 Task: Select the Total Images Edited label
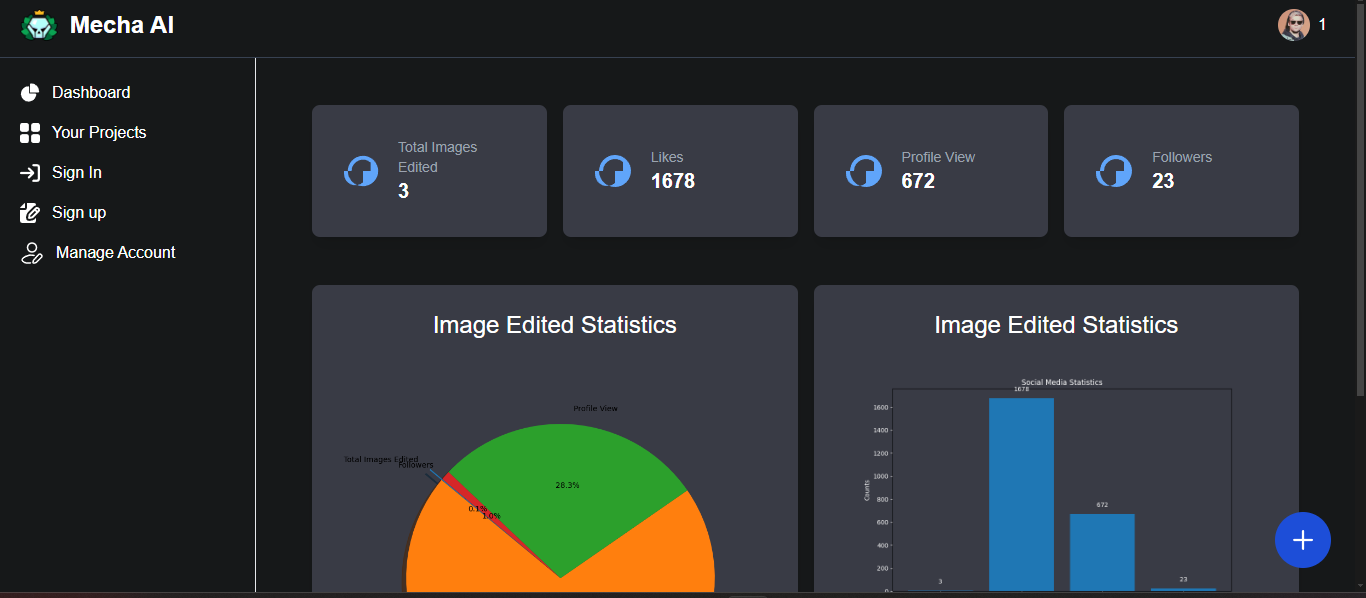point(437,157)
